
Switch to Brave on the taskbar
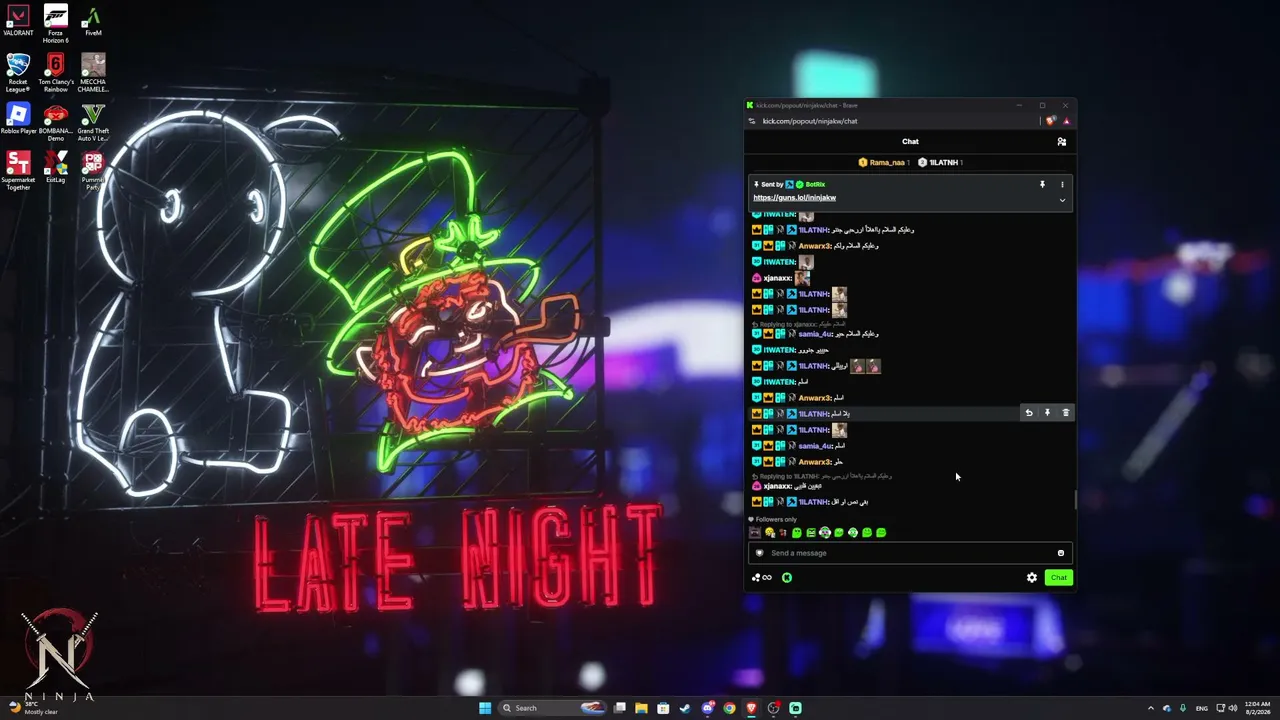(x=751, y=708)
